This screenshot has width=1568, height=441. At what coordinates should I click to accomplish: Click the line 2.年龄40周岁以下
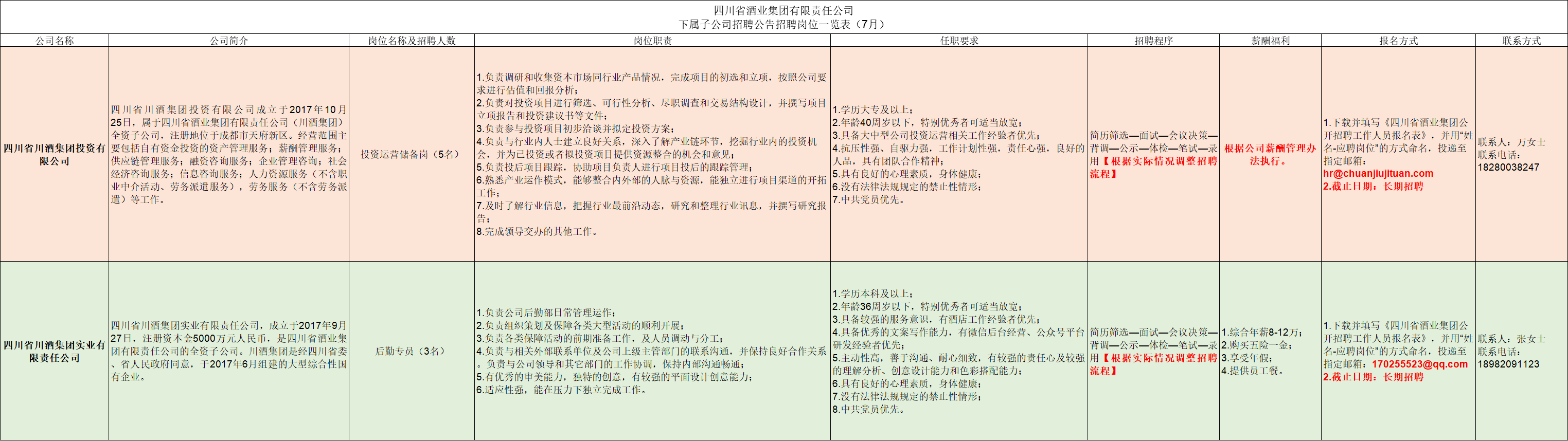point(928,122)
